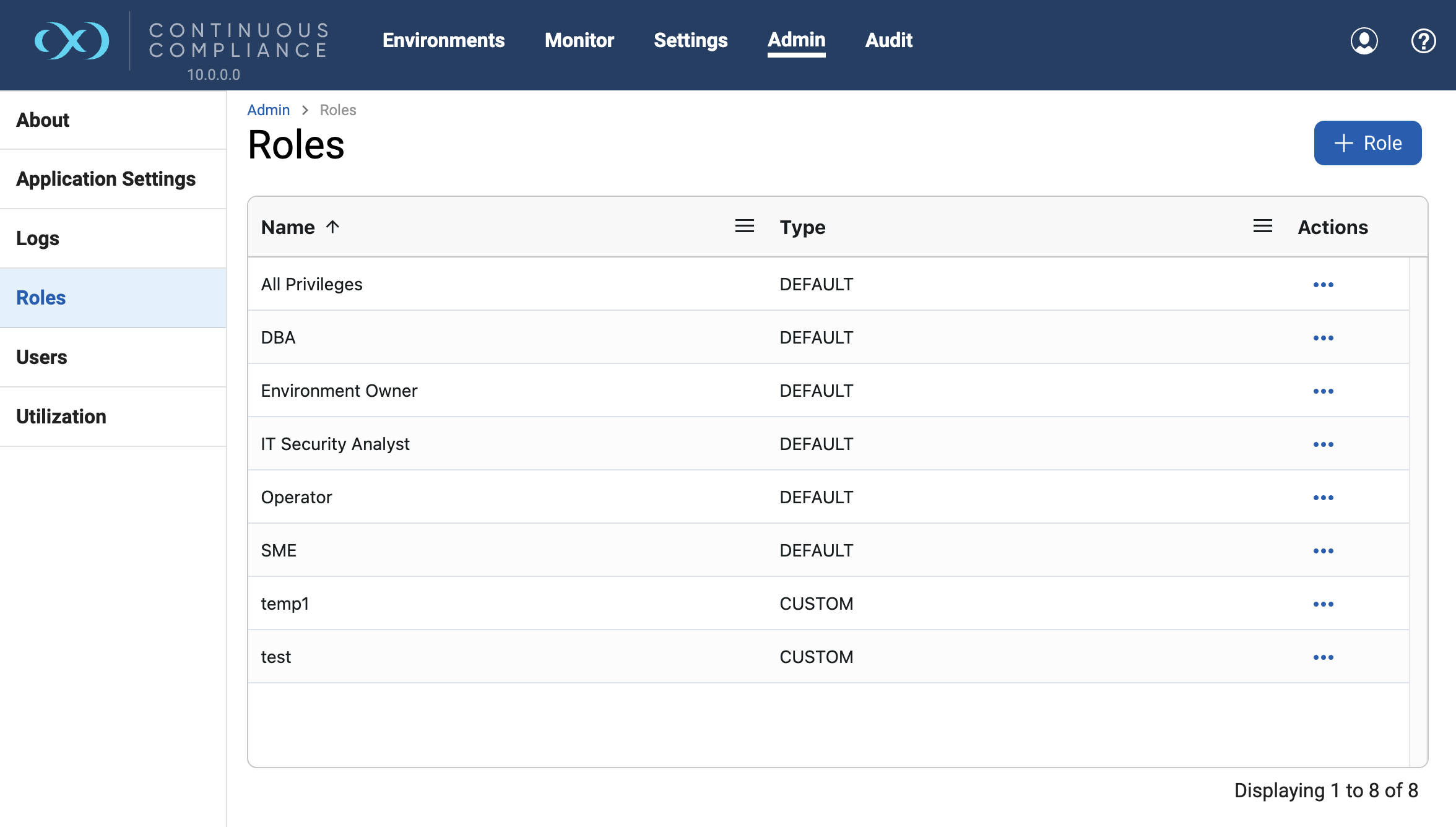
Task: Open the Audit navigation tab
Action: pos(888,40)
